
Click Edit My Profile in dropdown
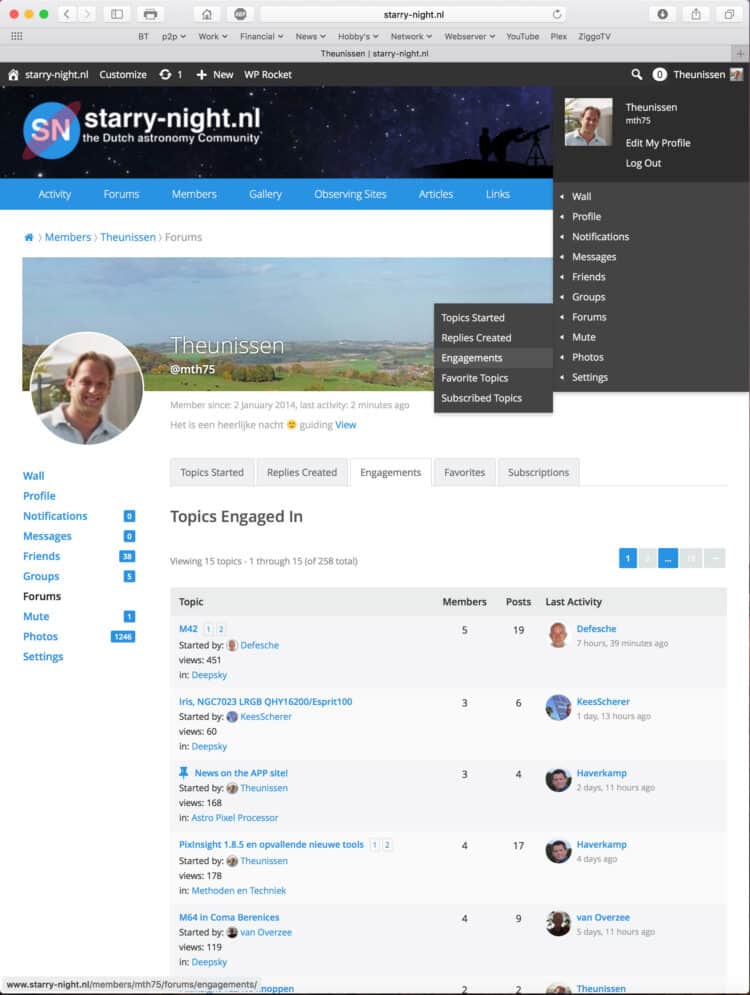[x=657, y=143]
